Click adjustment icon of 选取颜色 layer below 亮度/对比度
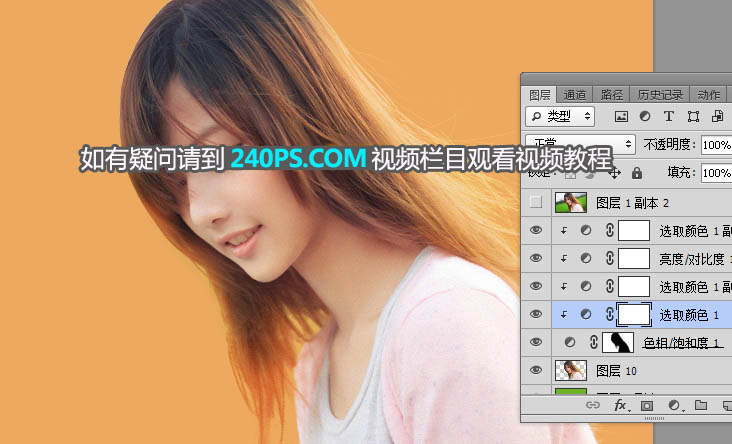The width and height of the screenshot is (732, 444). (x=585, y=286)
